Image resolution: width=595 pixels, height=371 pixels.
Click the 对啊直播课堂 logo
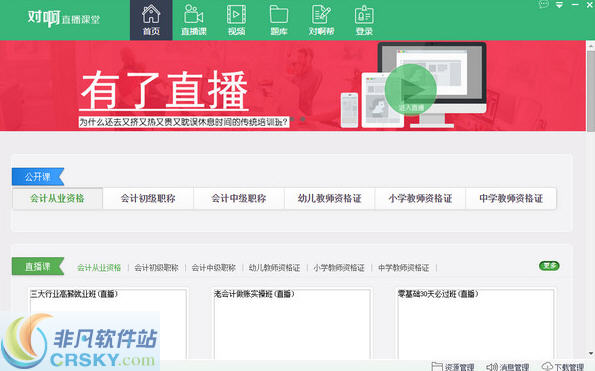pyautogui.click(x=64, y=18)
